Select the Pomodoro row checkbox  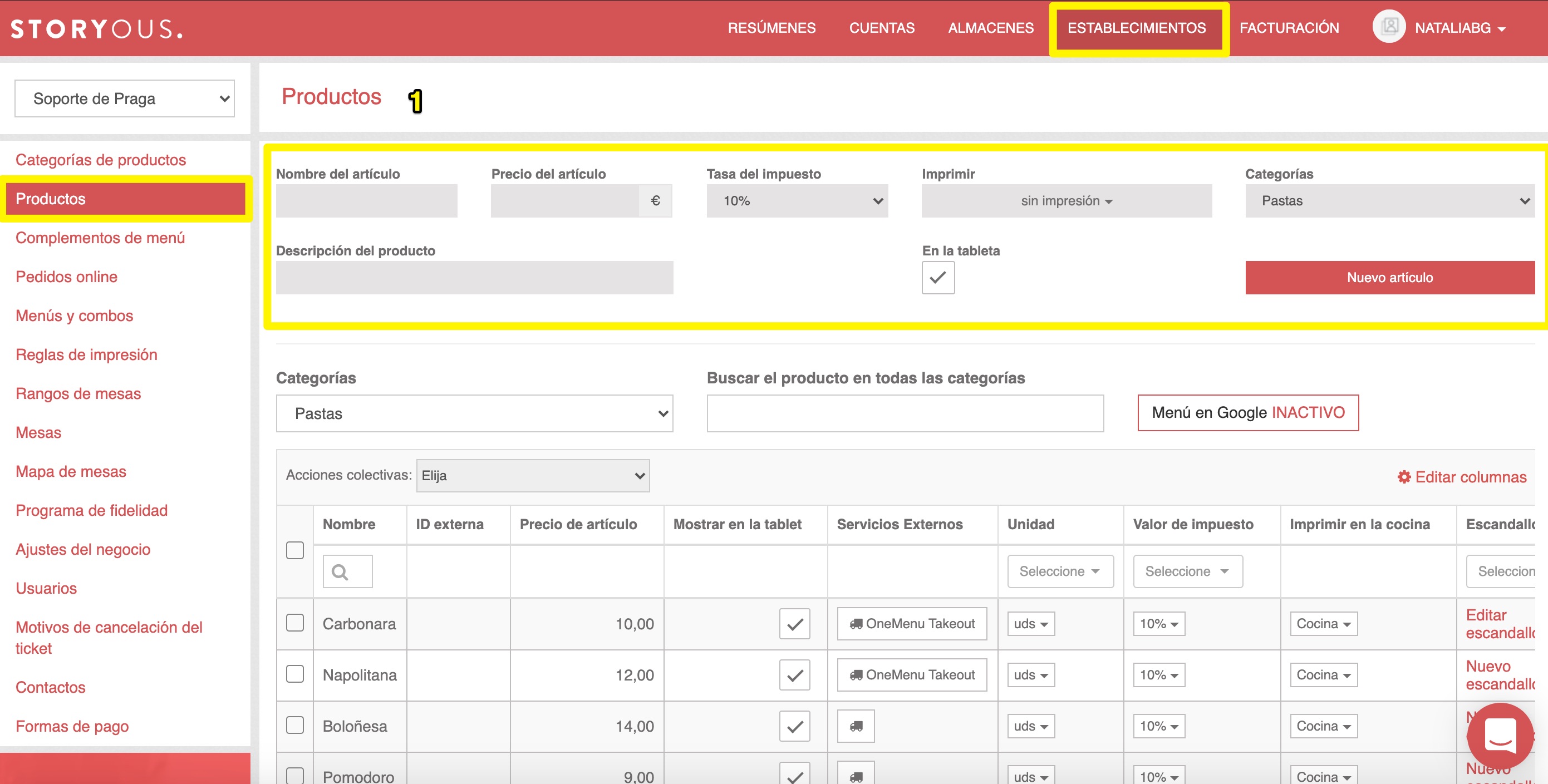295,775
